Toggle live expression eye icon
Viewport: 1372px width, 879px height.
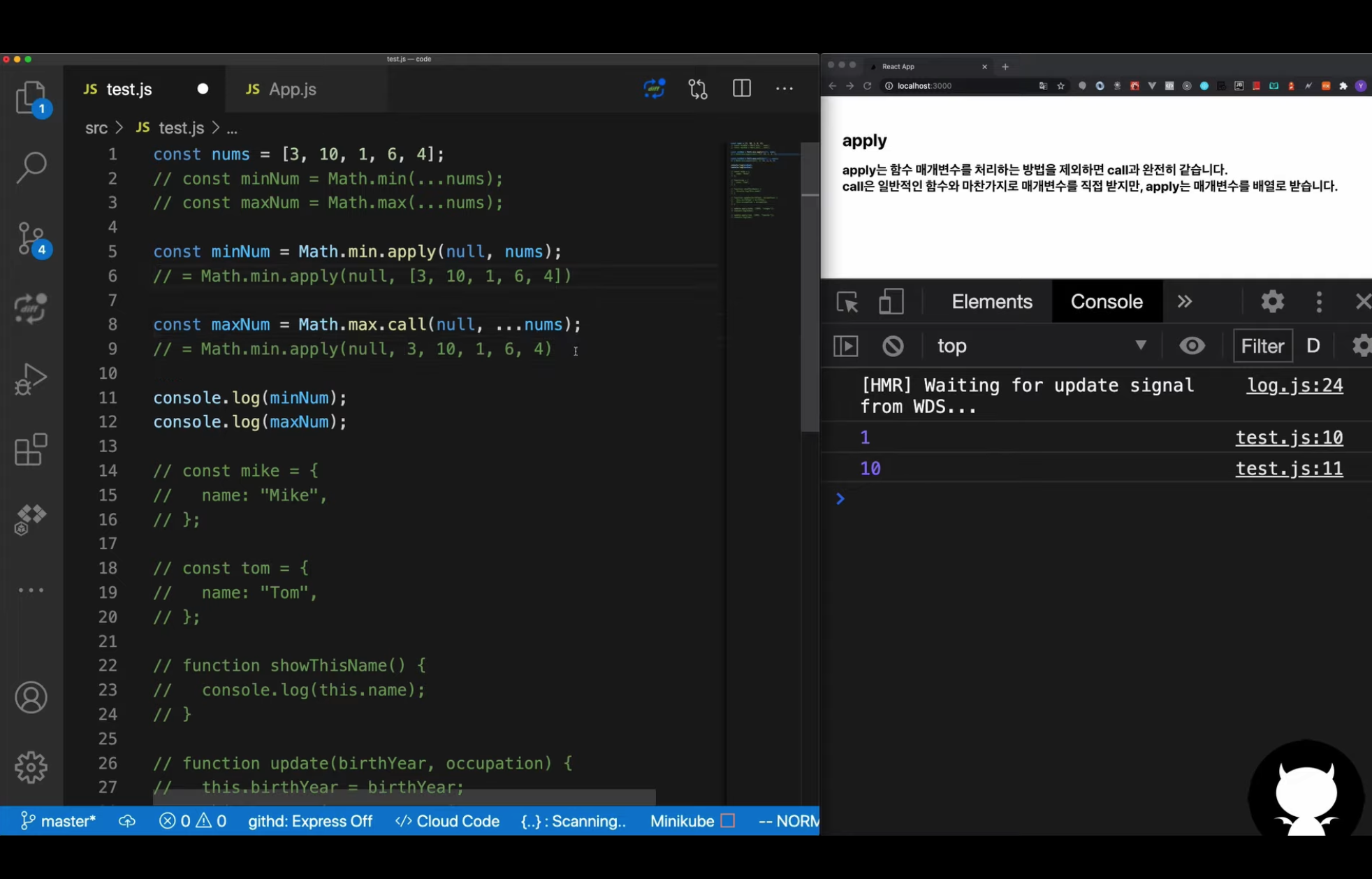1192,346
